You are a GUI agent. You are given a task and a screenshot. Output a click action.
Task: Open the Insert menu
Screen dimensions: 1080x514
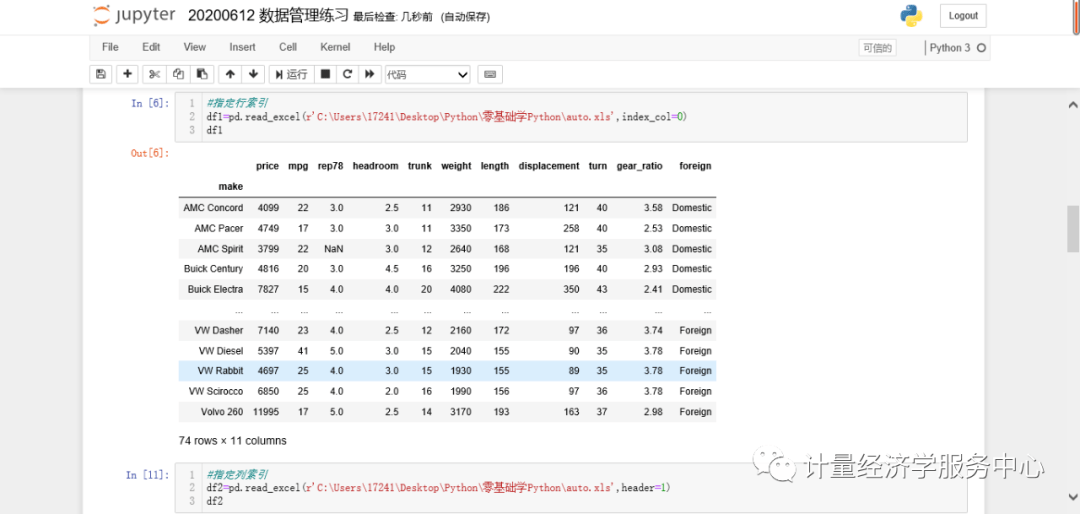click(242, 47)
